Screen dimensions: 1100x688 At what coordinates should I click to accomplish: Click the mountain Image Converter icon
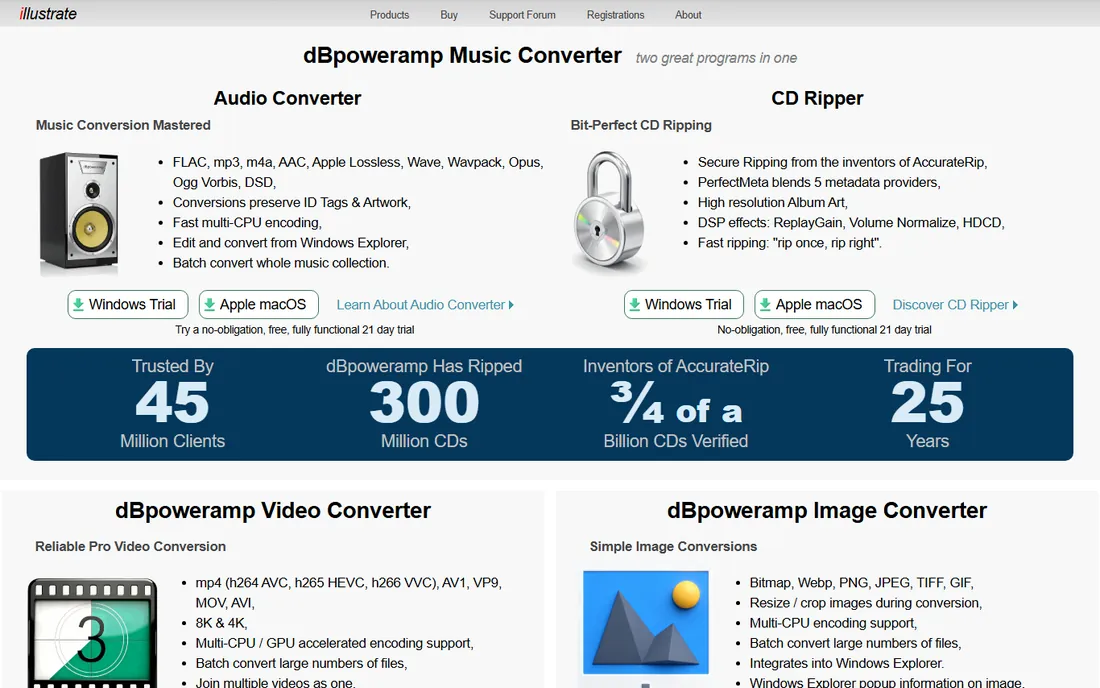point(645,623)
